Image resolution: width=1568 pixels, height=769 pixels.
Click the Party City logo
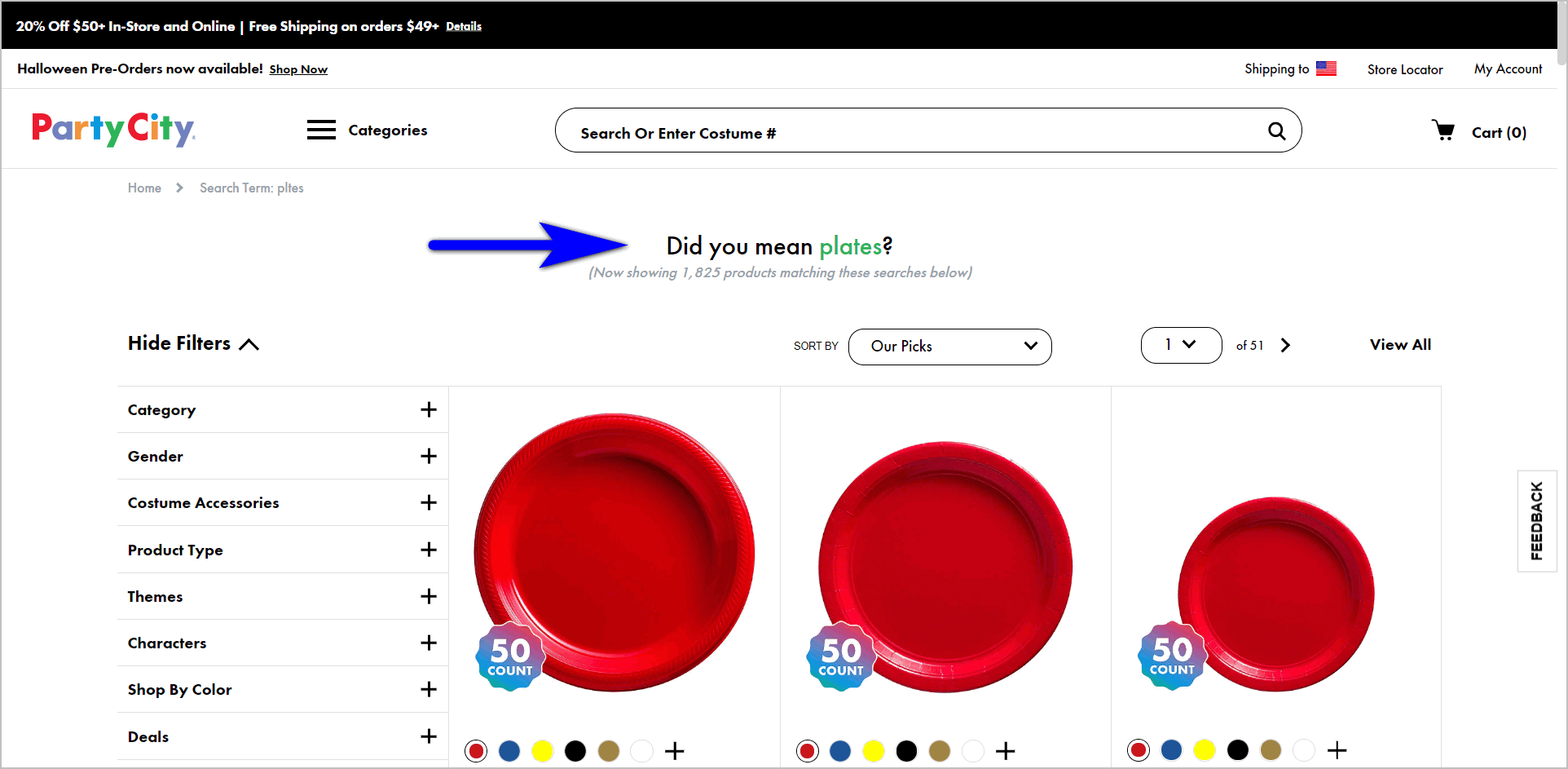click(113, 130)
